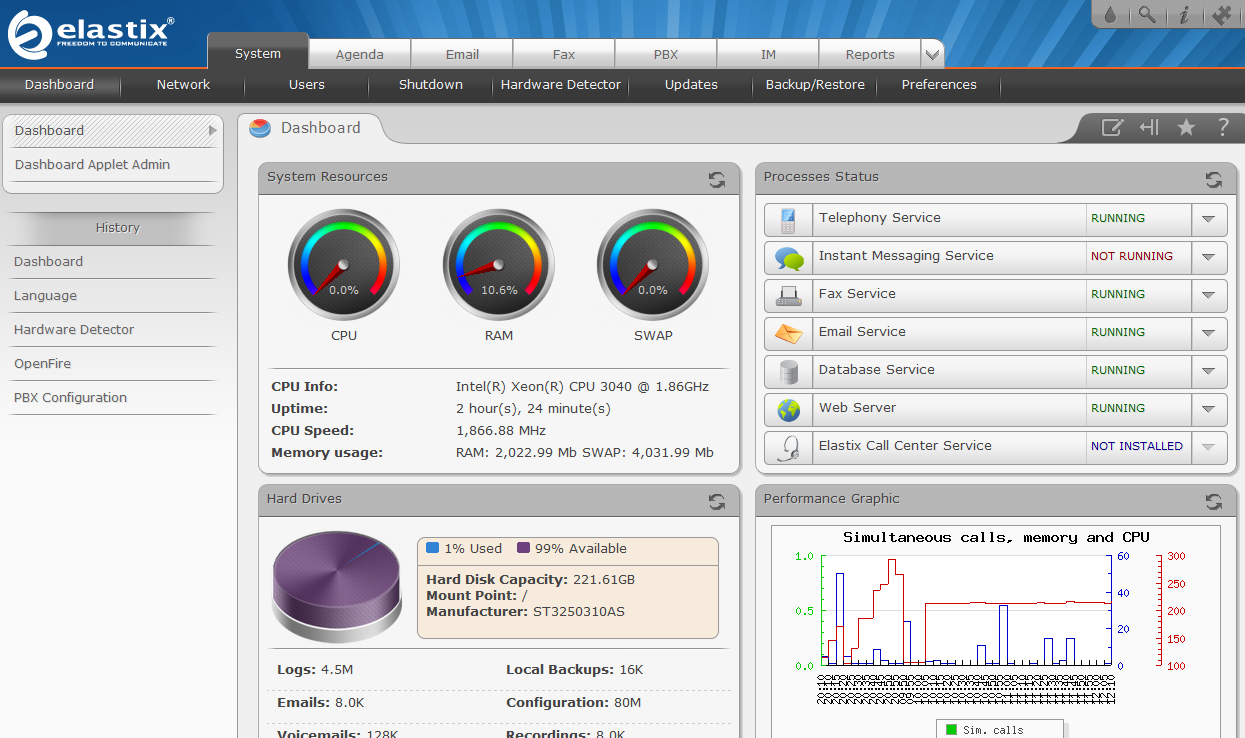Viewport: 1245px width, 738px height.
Task: Open Instant Messaging Service dropdown arrow
Action: (x=1208, y=257)
